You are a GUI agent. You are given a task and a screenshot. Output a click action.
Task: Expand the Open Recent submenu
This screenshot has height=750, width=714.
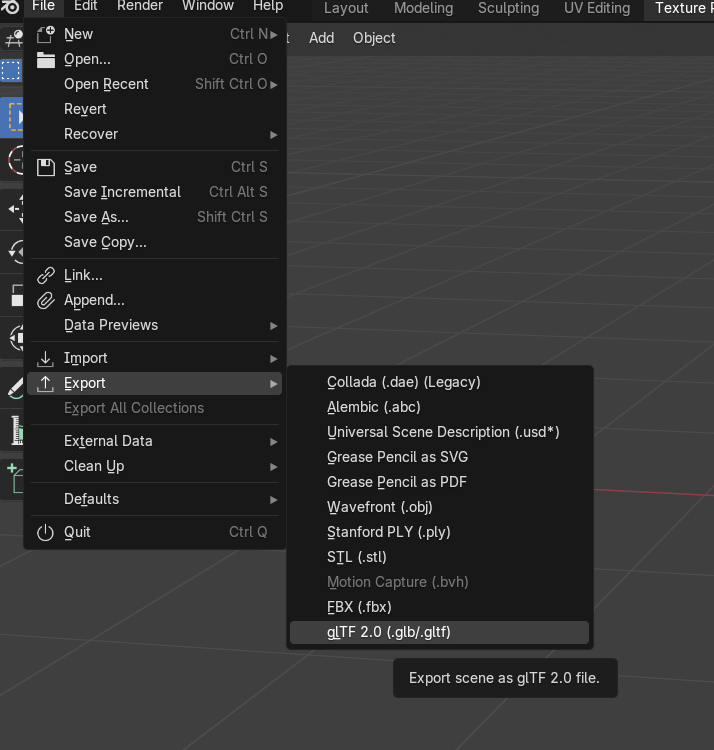(154, 84)
